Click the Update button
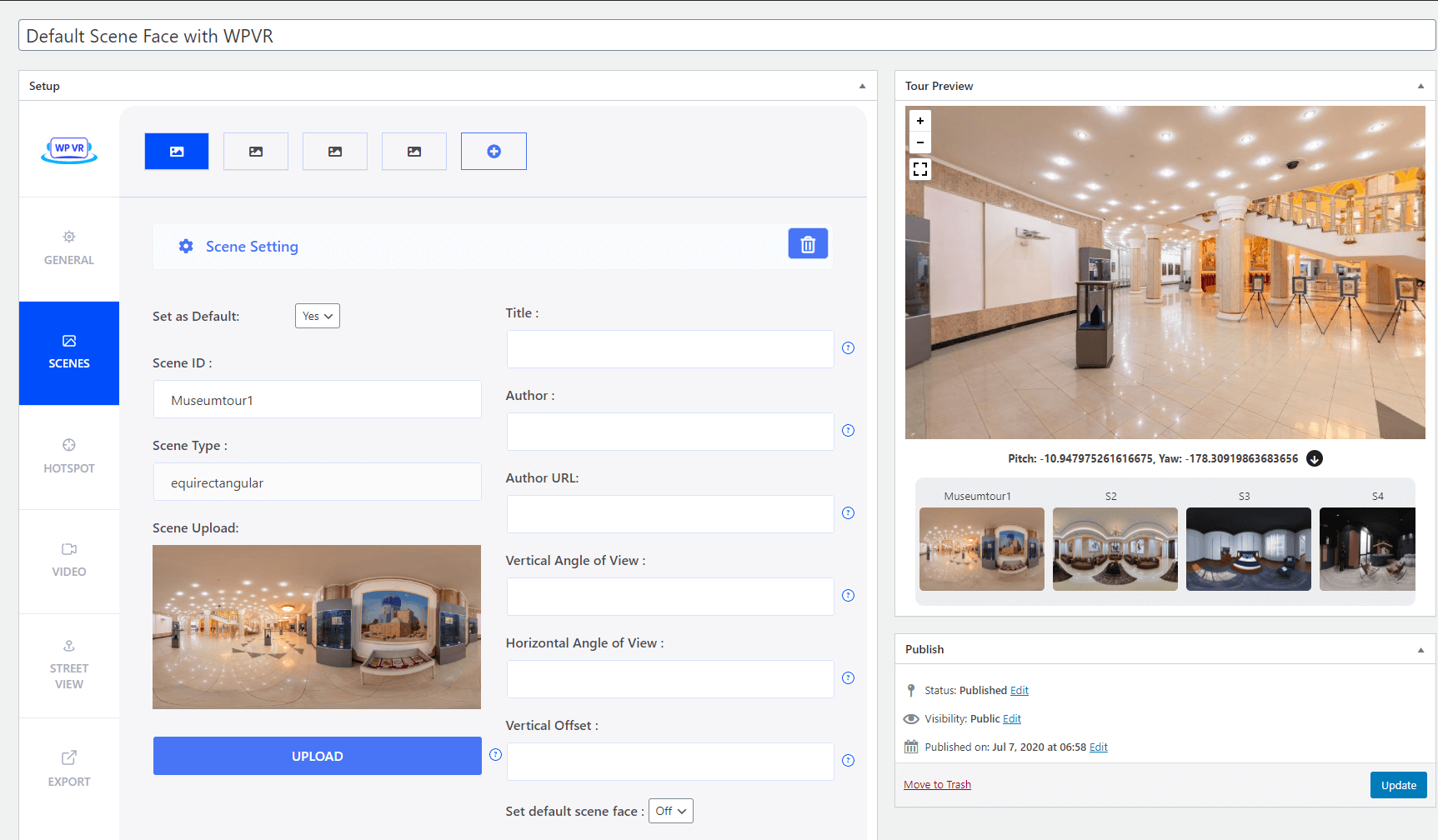Viewport: 1438px width, 840px height. 1399,785
